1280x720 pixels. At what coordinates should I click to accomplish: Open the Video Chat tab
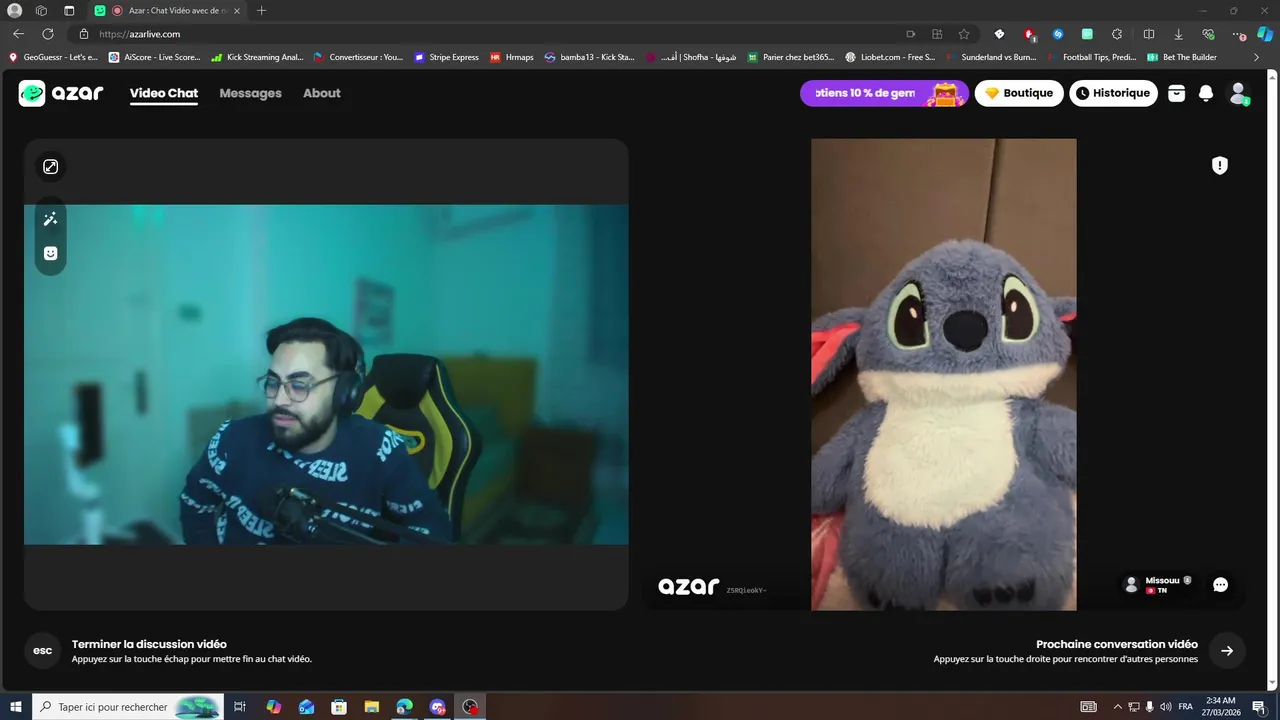click(164, 93)
